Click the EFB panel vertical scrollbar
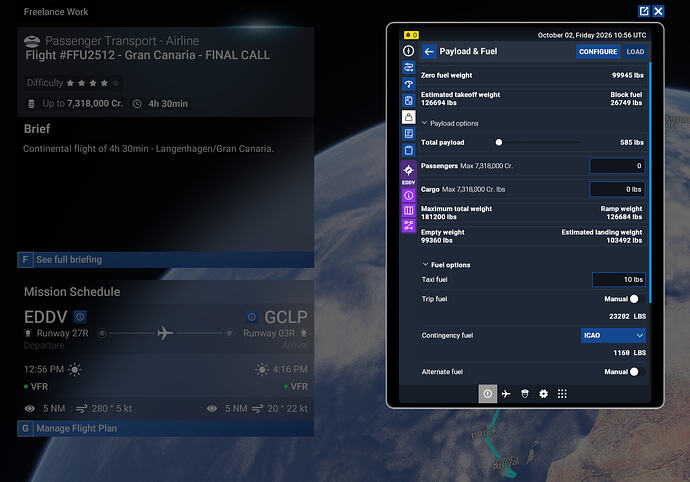Screen dimensions: 690x482 click(650, 182)
